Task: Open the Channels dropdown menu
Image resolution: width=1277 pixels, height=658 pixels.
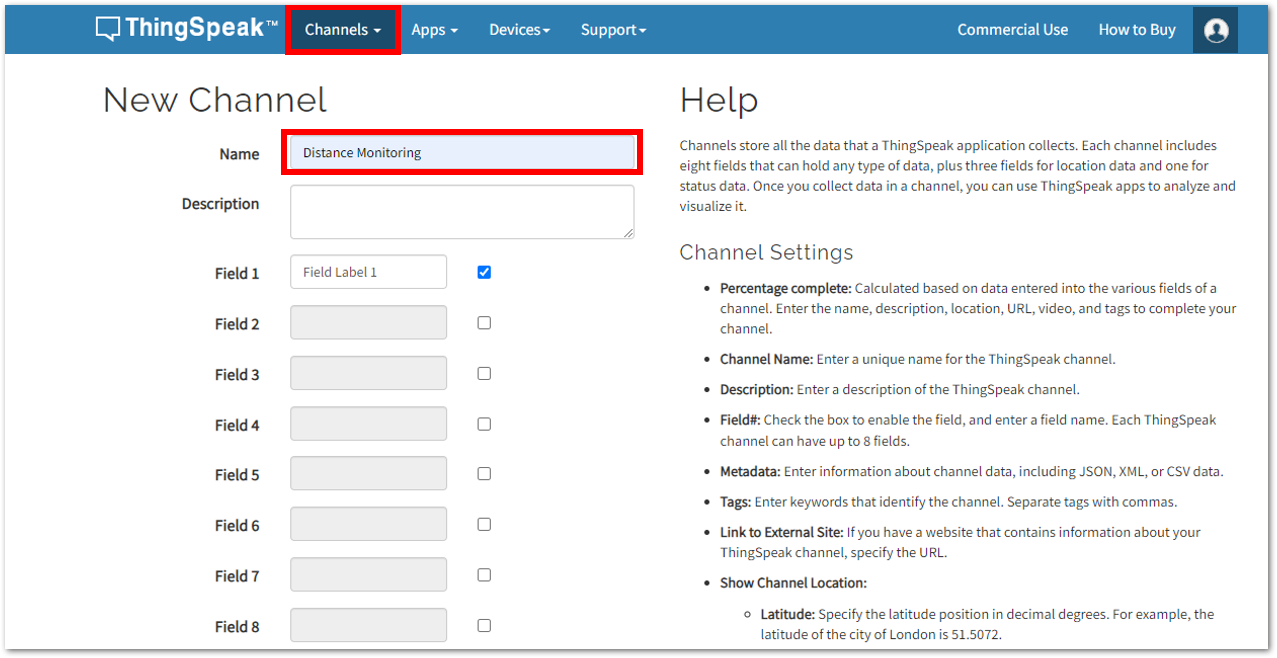Action: 343,30
